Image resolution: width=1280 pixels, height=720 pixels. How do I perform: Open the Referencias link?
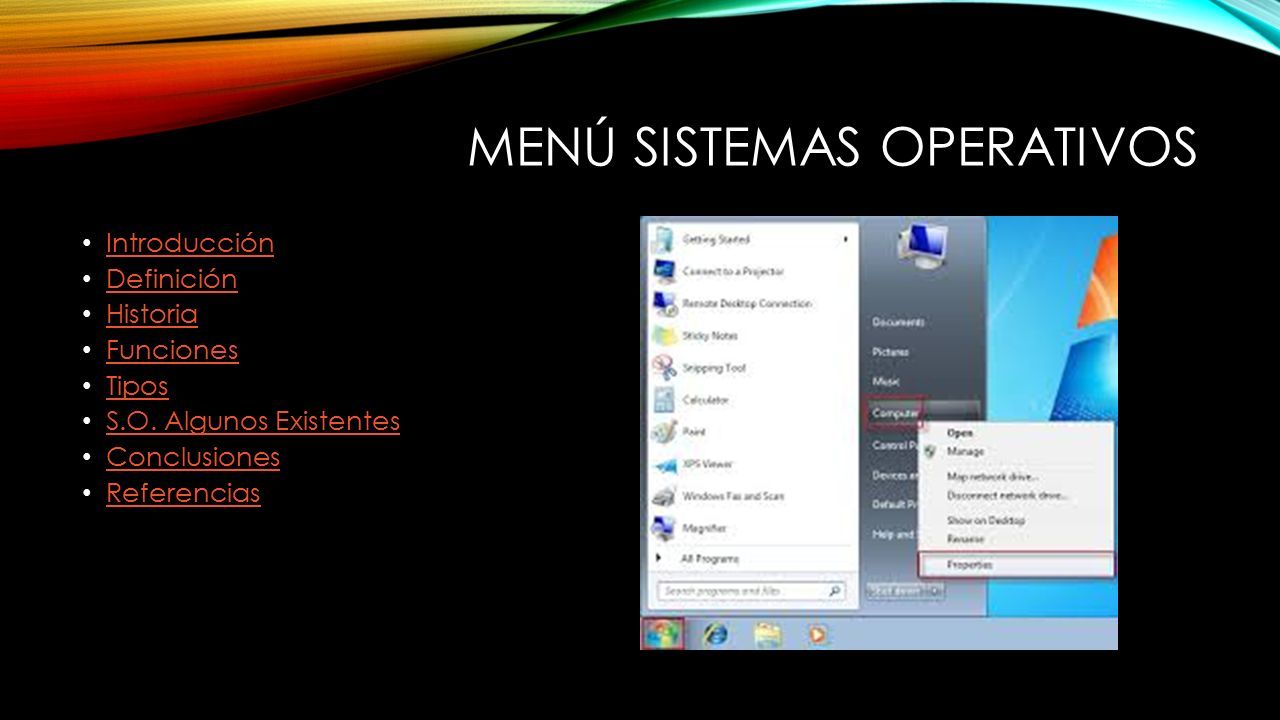pos(183,493)
